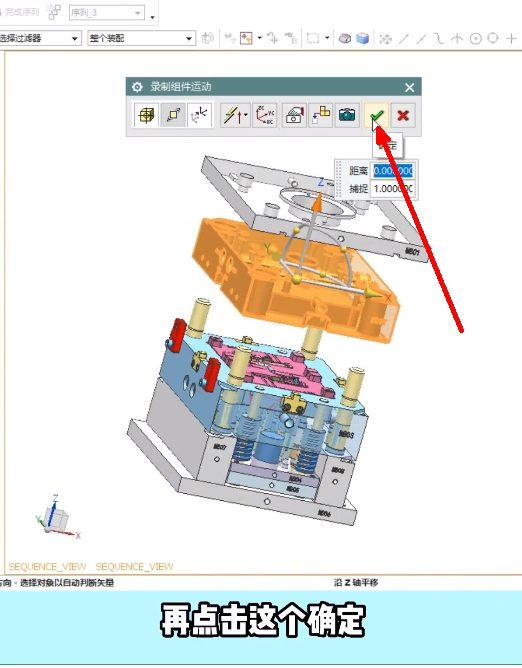Click the rectangle selection mode icon
This screenshot has width=522, height=668.
pos(313,38)
